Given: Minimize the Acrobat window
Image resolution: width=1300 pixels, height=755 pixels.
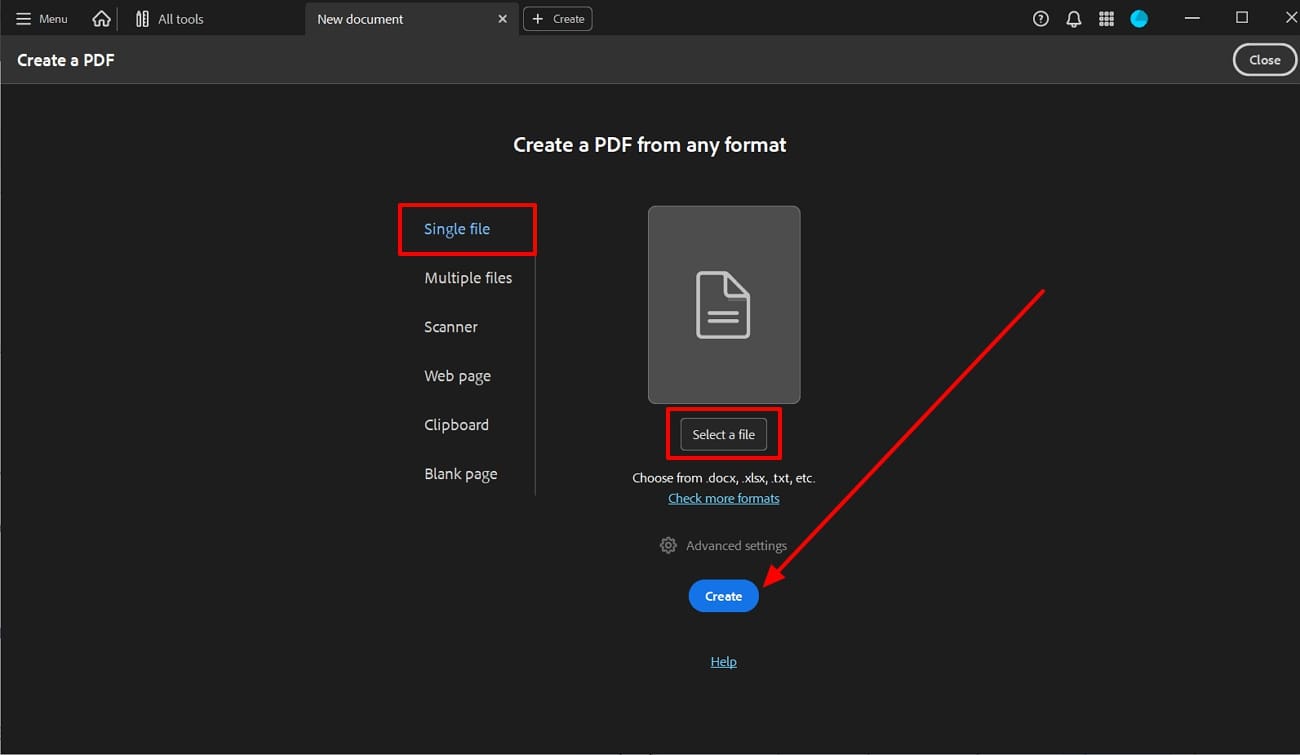Looking at the screenshot, I should click(1192, 18).
